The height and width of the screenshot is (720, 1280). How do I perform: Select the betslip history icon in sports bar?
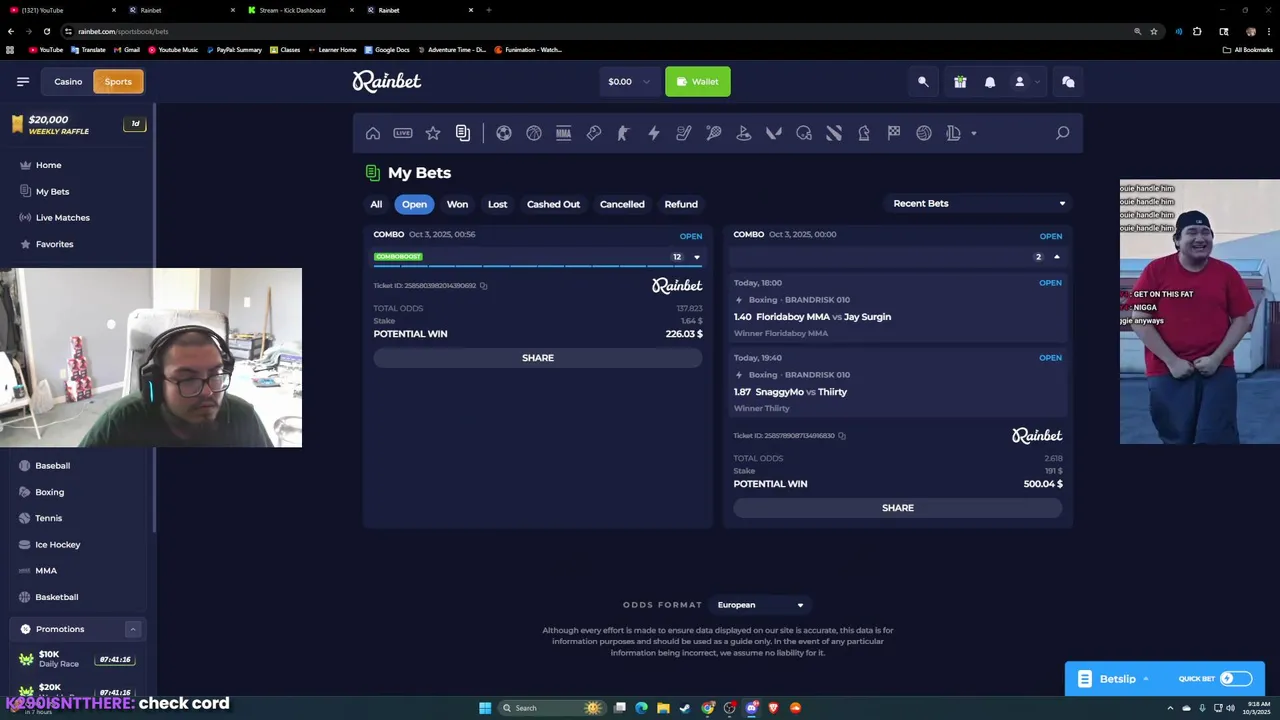point(463,133)
